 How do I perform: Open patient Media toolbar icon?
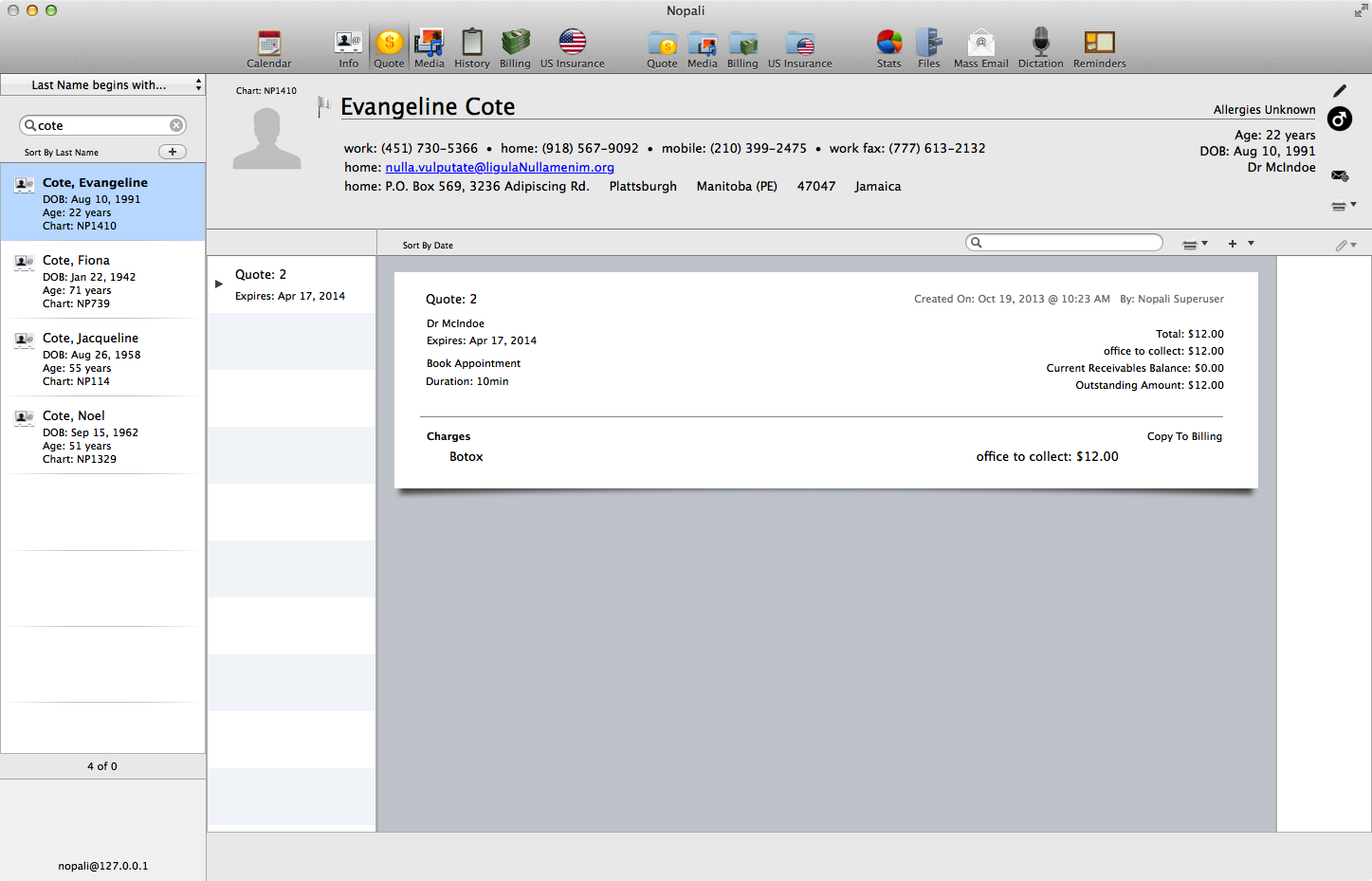429,48
